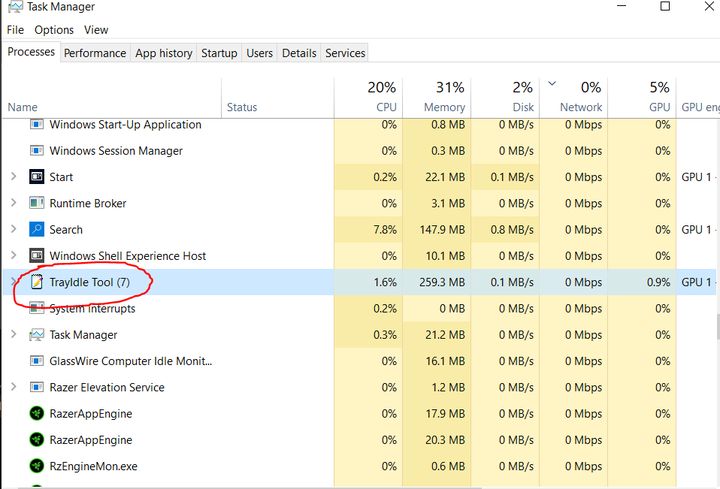Viewport: 720px width, 489px height.
Task: Open the File menu
Action: [x=15, y=30]
